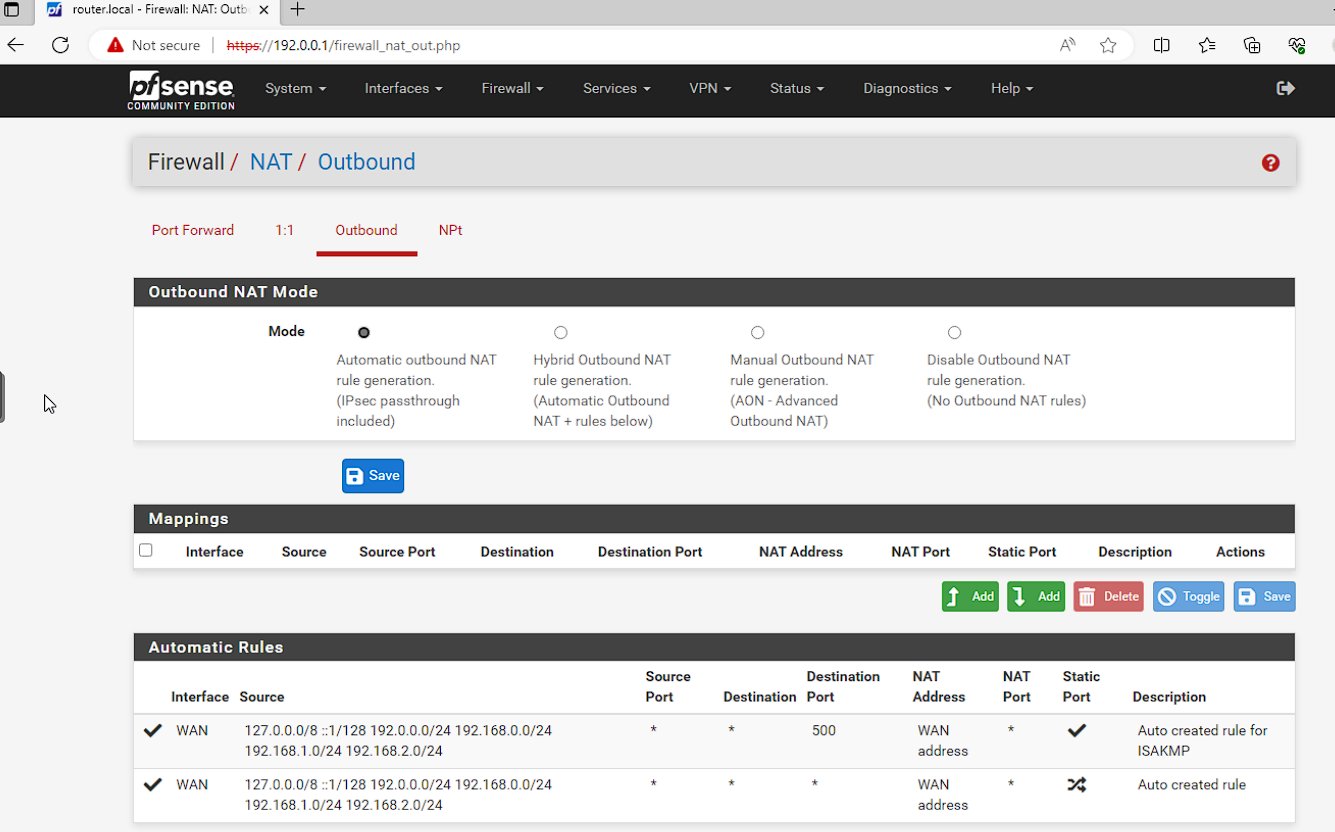Click the Read aloud icon in address bar
This screenshot has width=1335, height=832.
click(1068, 45)
